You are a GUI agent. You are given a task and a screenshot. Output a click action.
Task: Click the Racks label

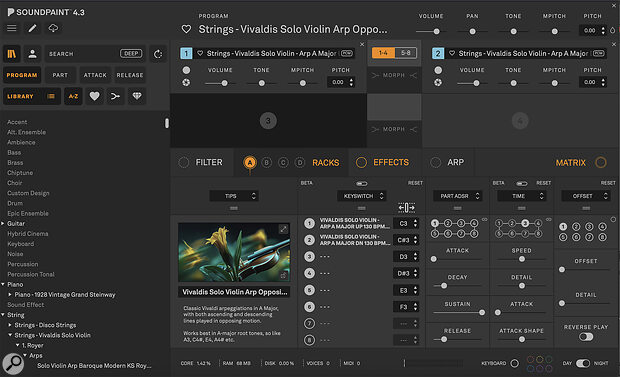[325, 163]
